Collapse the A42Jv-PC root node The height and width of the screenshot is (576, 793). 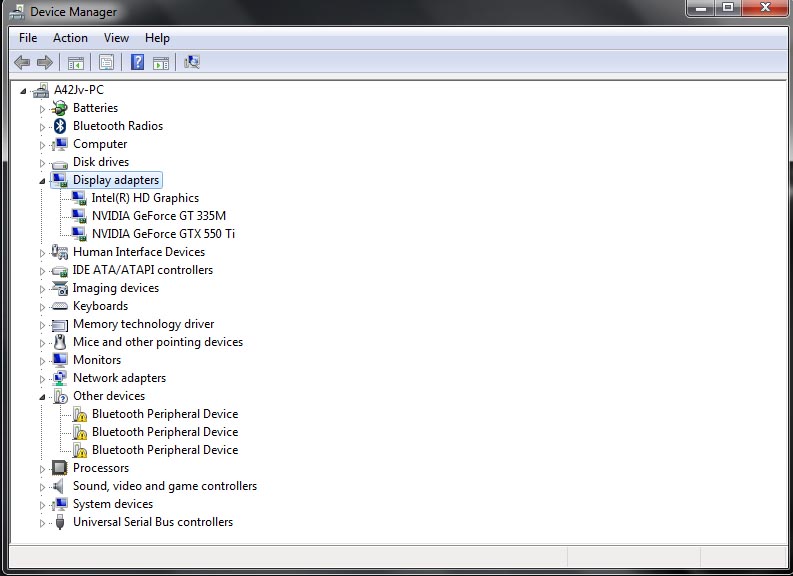[x=23, y=91]
